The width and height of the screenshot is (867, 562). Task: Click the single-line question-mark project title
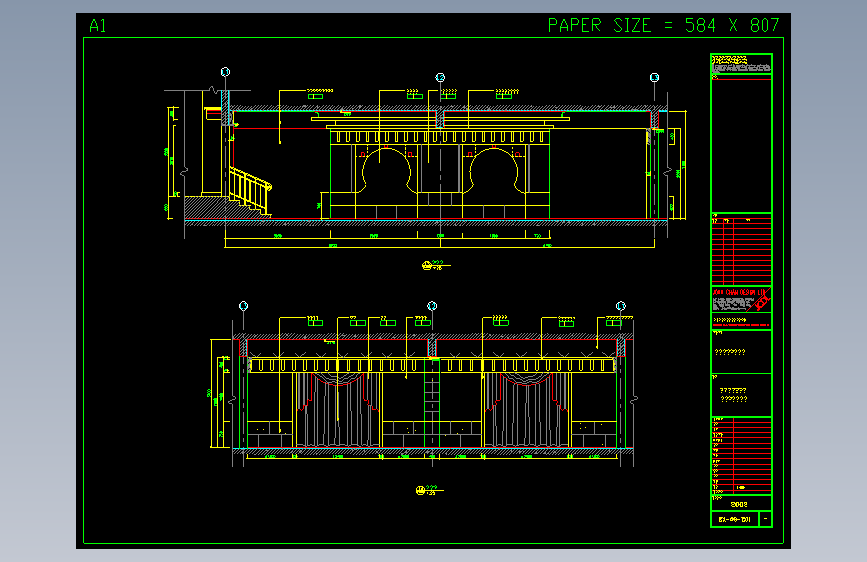tap(730, 352)
